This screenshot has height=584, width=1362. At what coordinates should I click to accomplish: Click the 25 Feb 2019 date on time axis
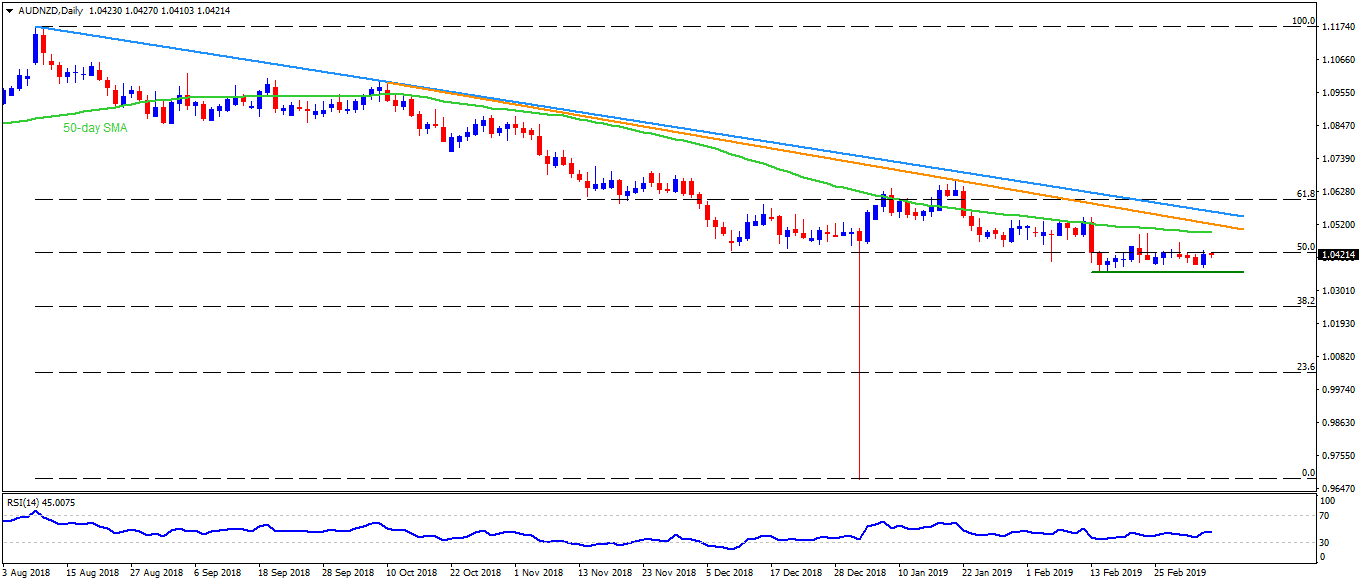point(1180,575)
